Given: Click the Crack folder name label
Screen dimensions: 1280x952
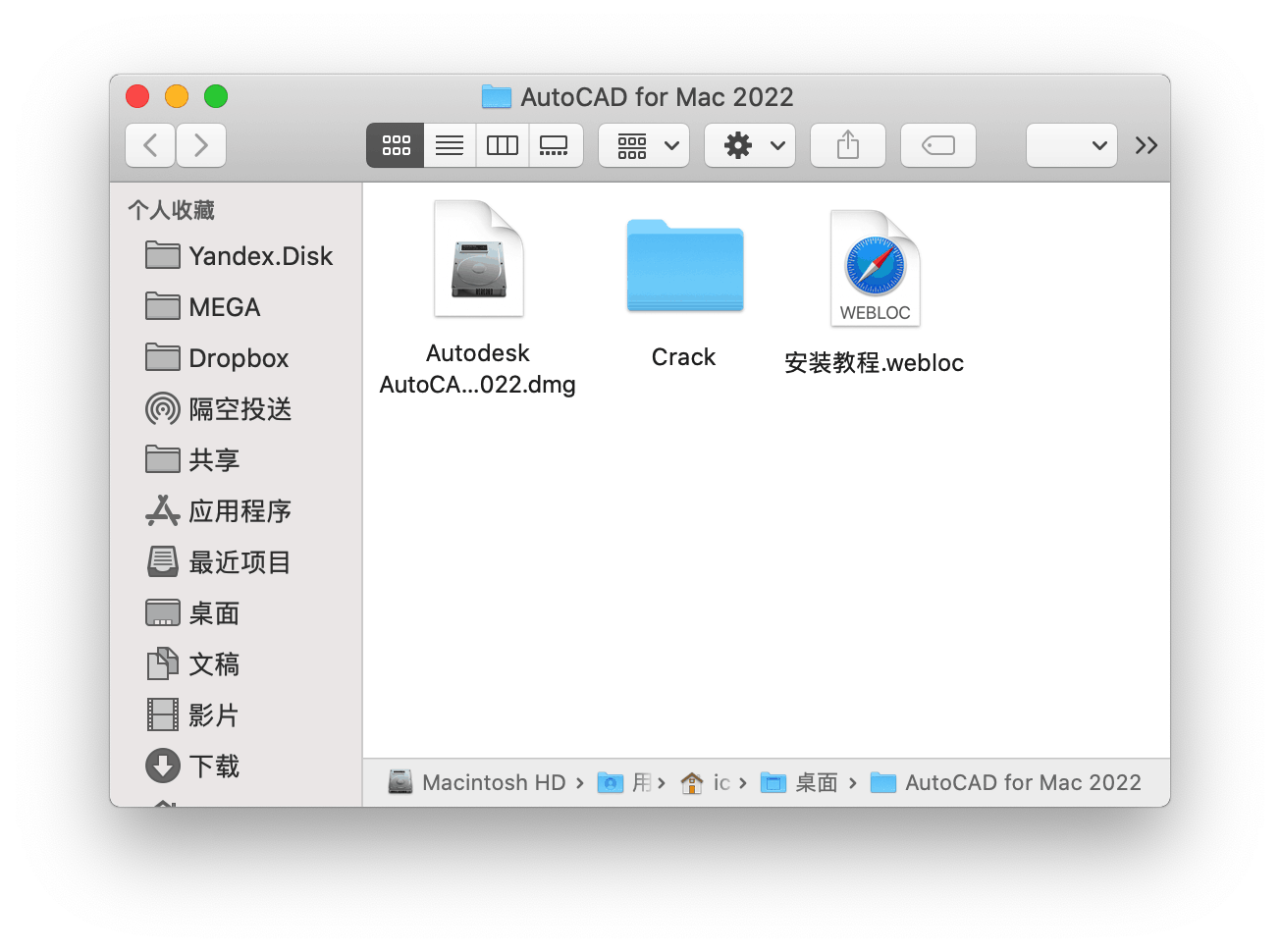Looking at the screenshot, I should pos(684,357).
